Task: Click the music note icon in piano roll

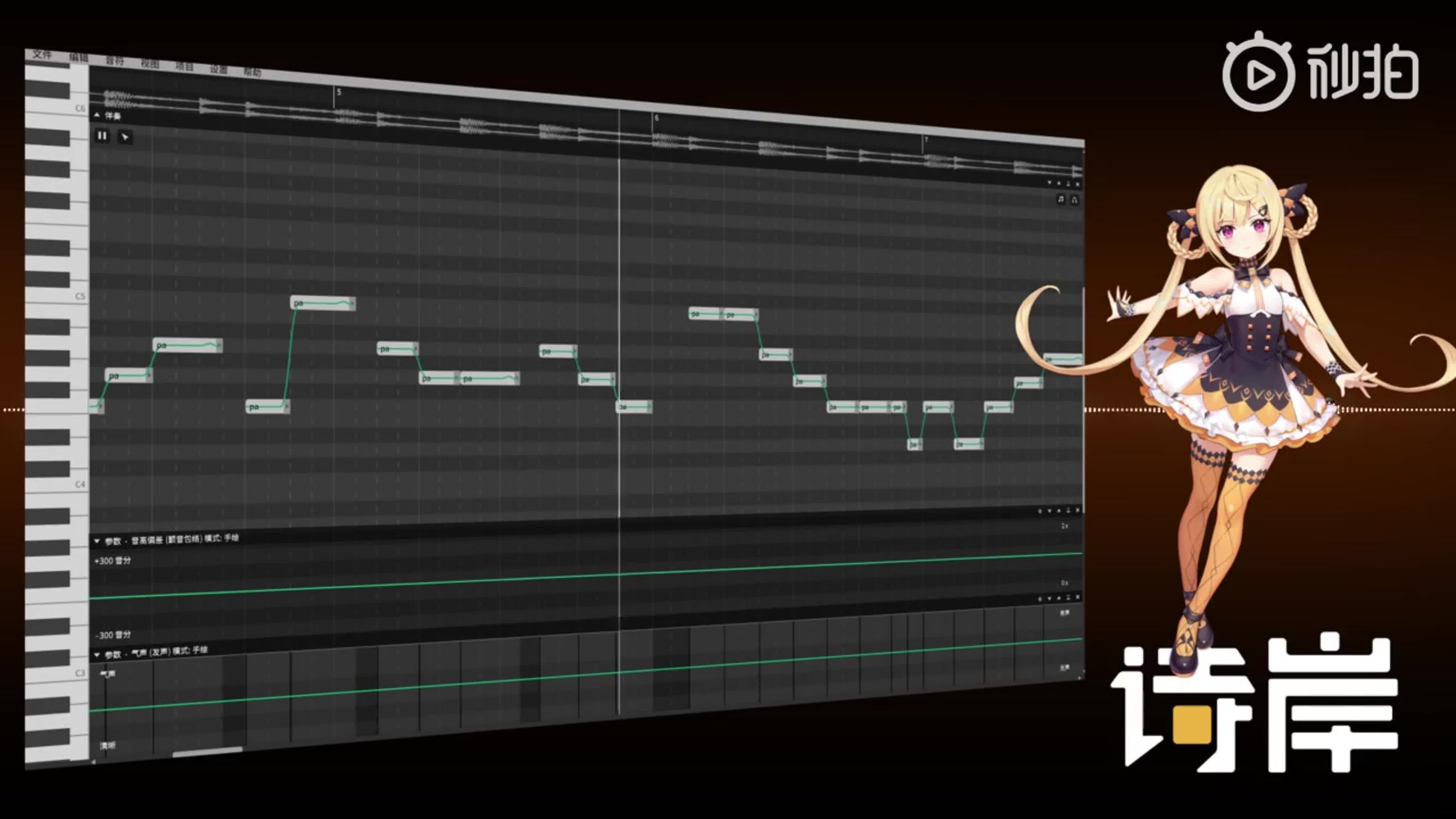Action: click(x=1060, y=199)
